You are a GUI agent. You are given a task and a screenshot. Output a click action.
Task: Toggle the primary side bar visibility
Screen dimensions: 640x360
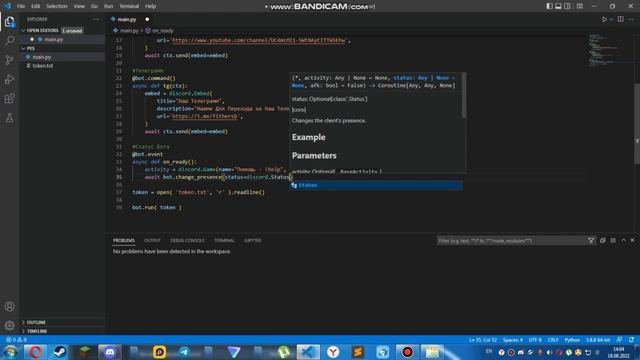coord(549,6)
